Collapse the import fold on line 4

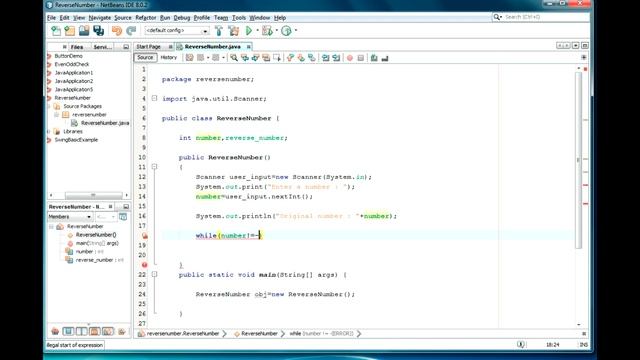154,98
